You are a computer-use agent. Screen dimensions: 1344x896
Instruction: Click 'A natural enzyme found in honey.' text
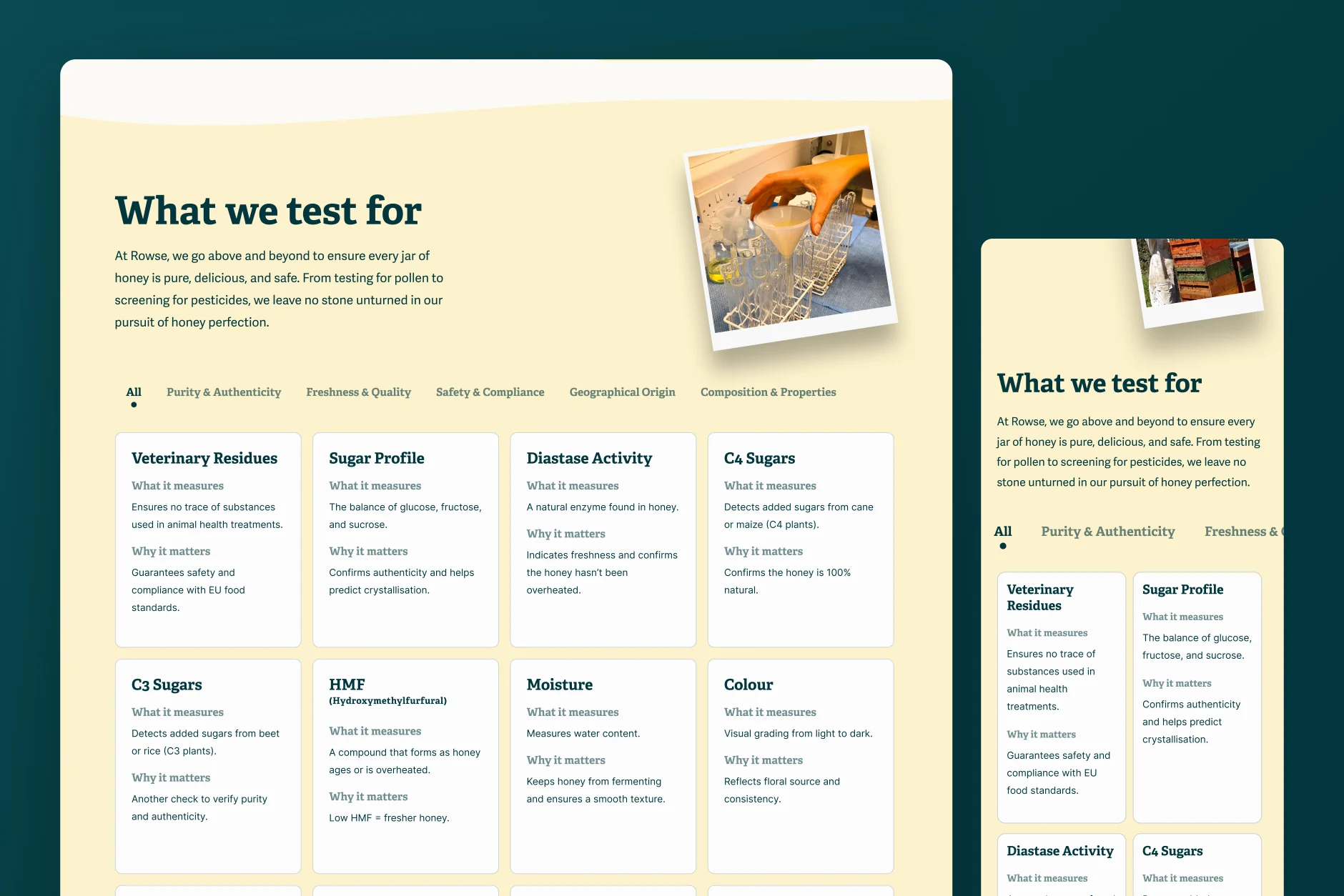tap(603, 507)
